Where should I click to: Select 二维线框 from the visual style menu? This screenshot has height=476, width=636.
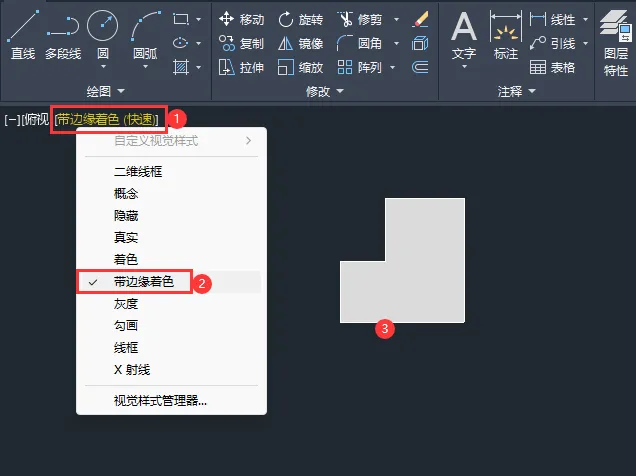tap(138, 172)
